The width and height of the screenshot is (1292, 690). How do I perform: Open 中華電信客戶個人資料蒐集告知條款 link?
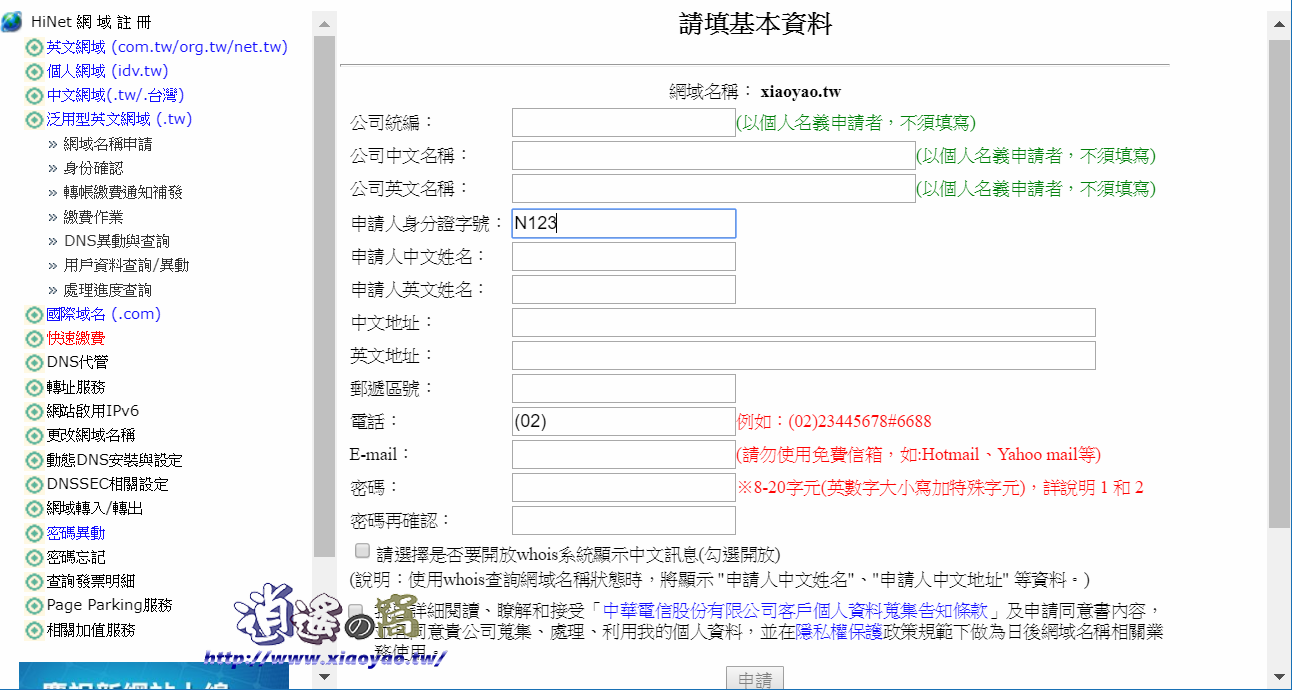click(796, 610)
